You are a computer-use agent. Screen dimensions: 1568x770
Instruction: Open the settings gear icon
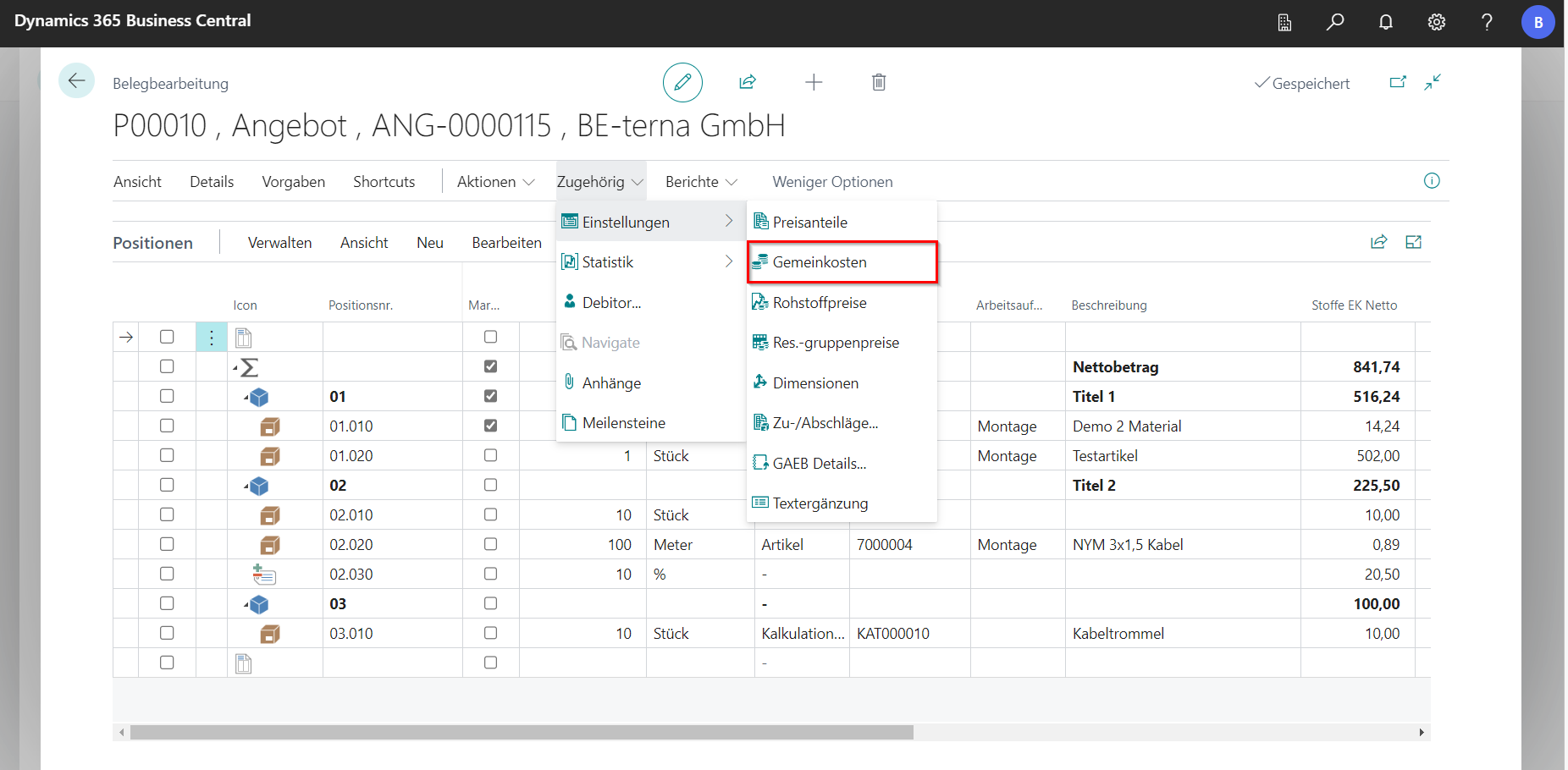1437,22
